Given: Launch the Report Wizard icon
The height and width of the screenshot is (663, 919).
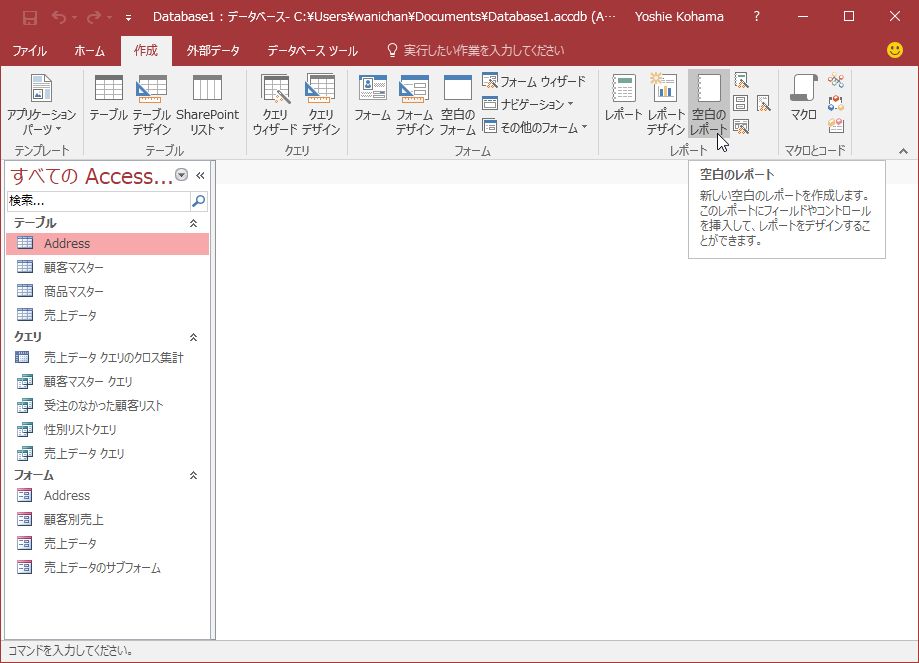Looking at the screenshot, I should [741, 80].
